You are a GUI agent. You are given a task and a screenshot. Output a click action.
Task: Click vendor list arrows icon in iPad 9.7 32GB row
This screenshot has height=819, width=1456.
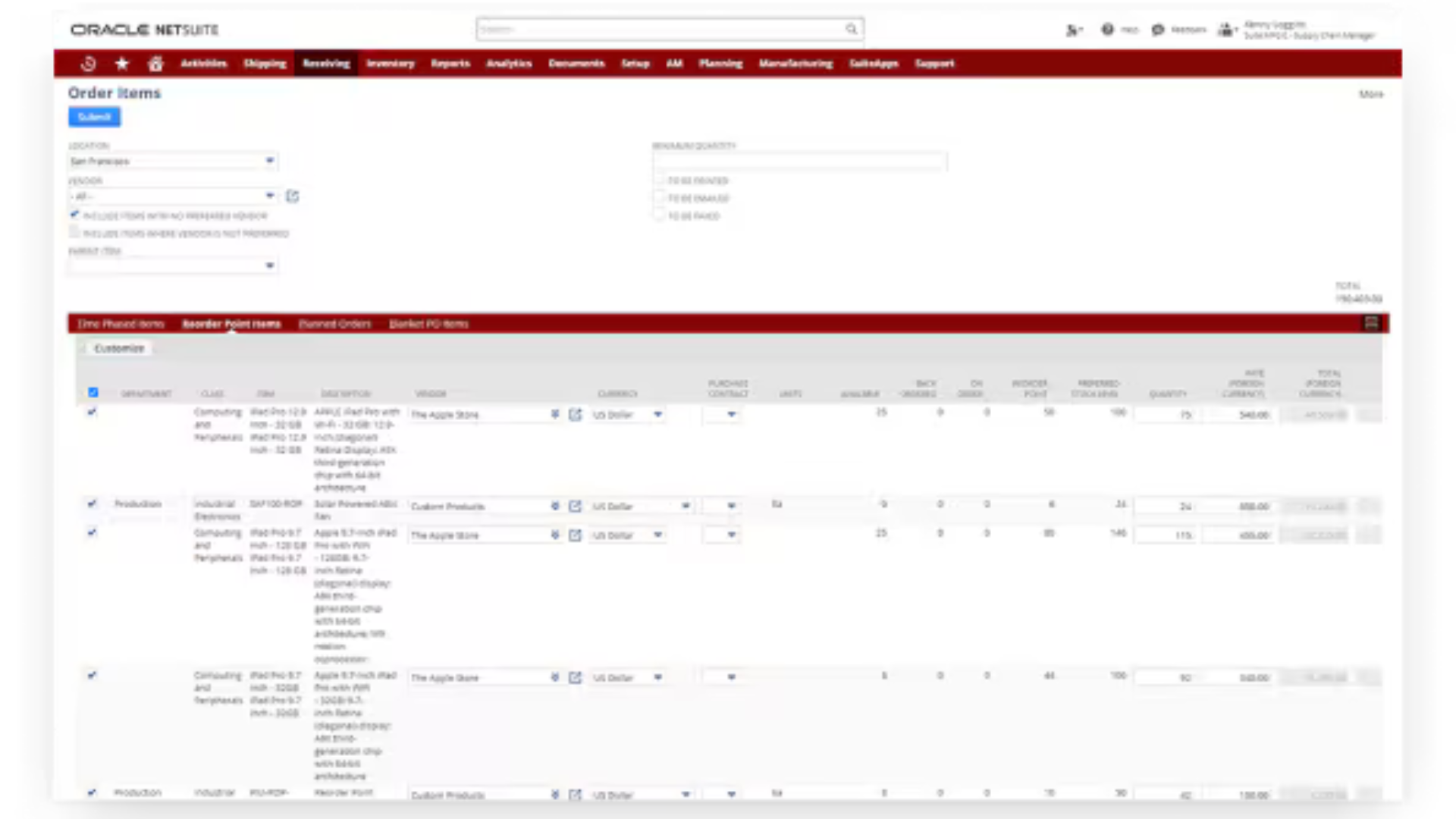pyautogui.click(x=555, y=677)
